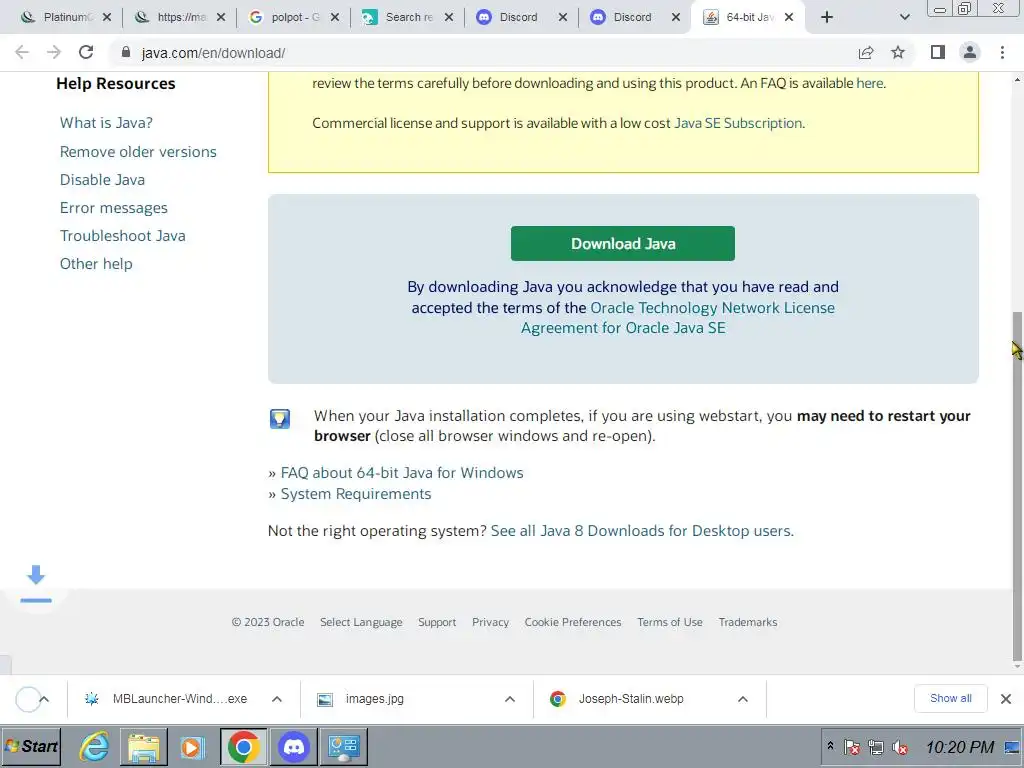Switch to the Search re tab
The height and width of the screenshot is (768, 1024).
(x=408, y=17)
